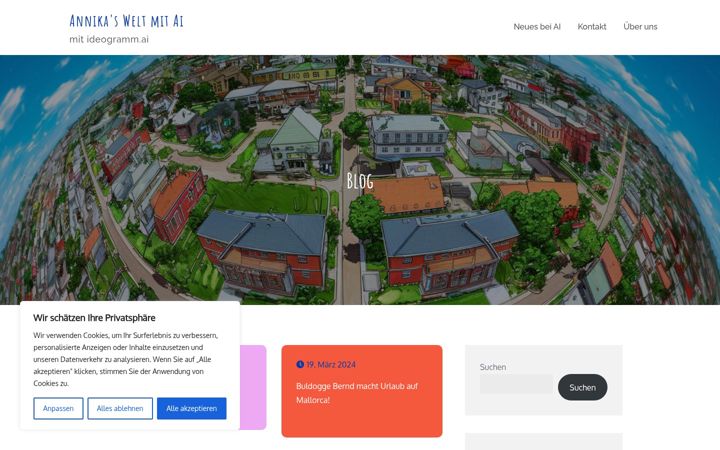
Task: Click the Blog heading on the hero image
Action: (360, 181)
